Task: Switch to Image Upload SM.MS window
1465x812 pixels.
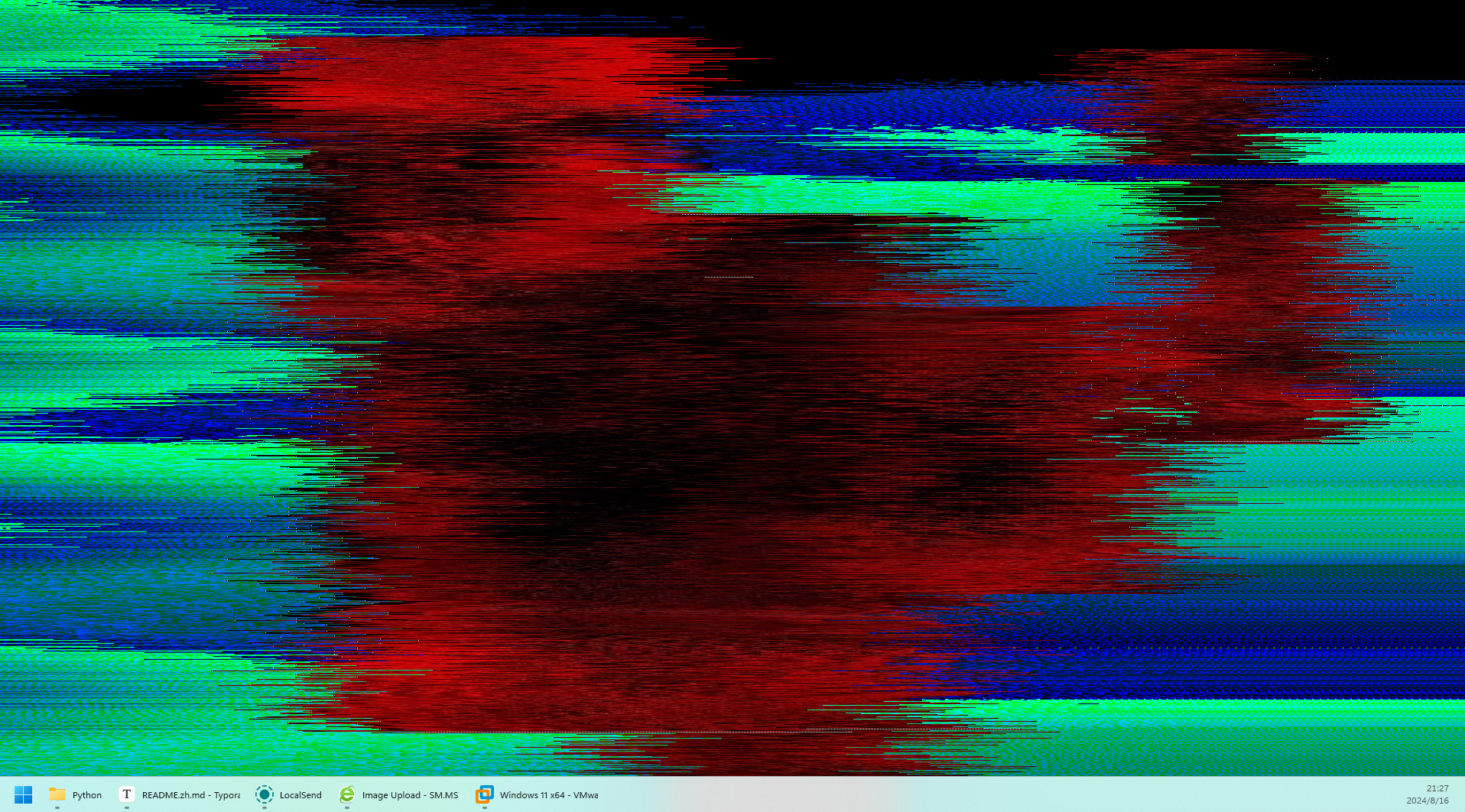Action: 400,794
